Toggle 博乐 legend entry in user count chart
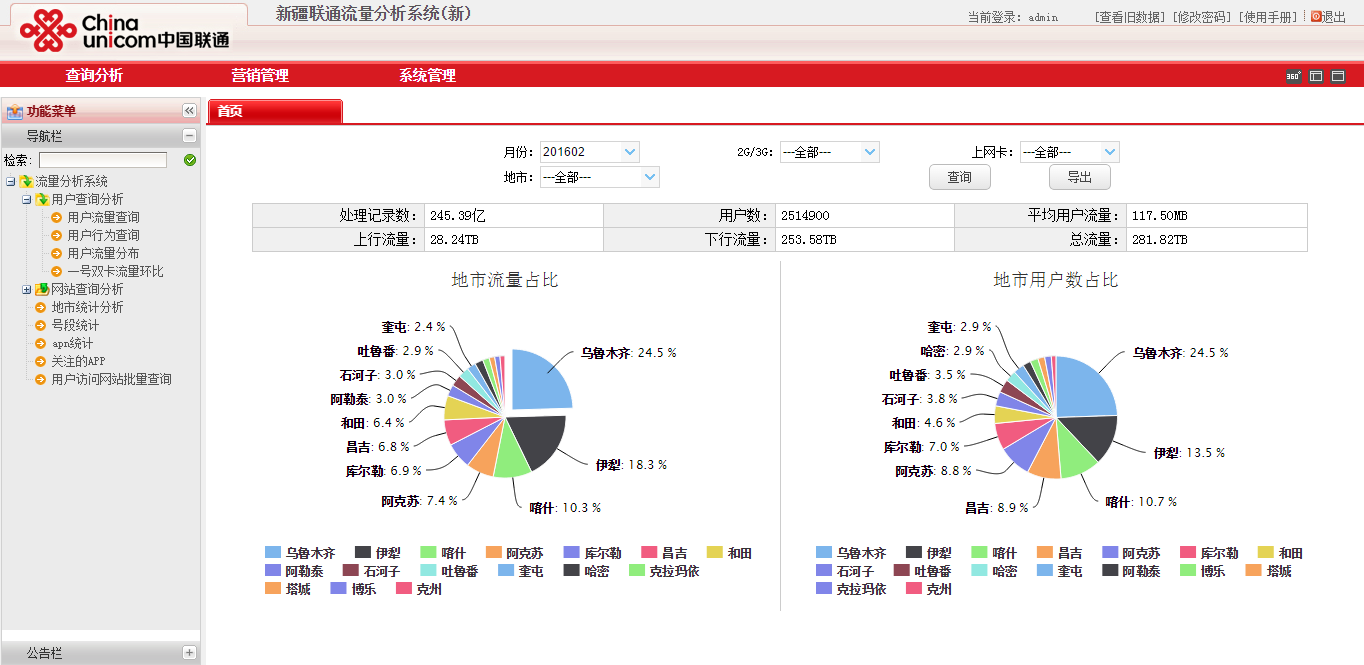1364x665 pixels. click(1202, 571)
